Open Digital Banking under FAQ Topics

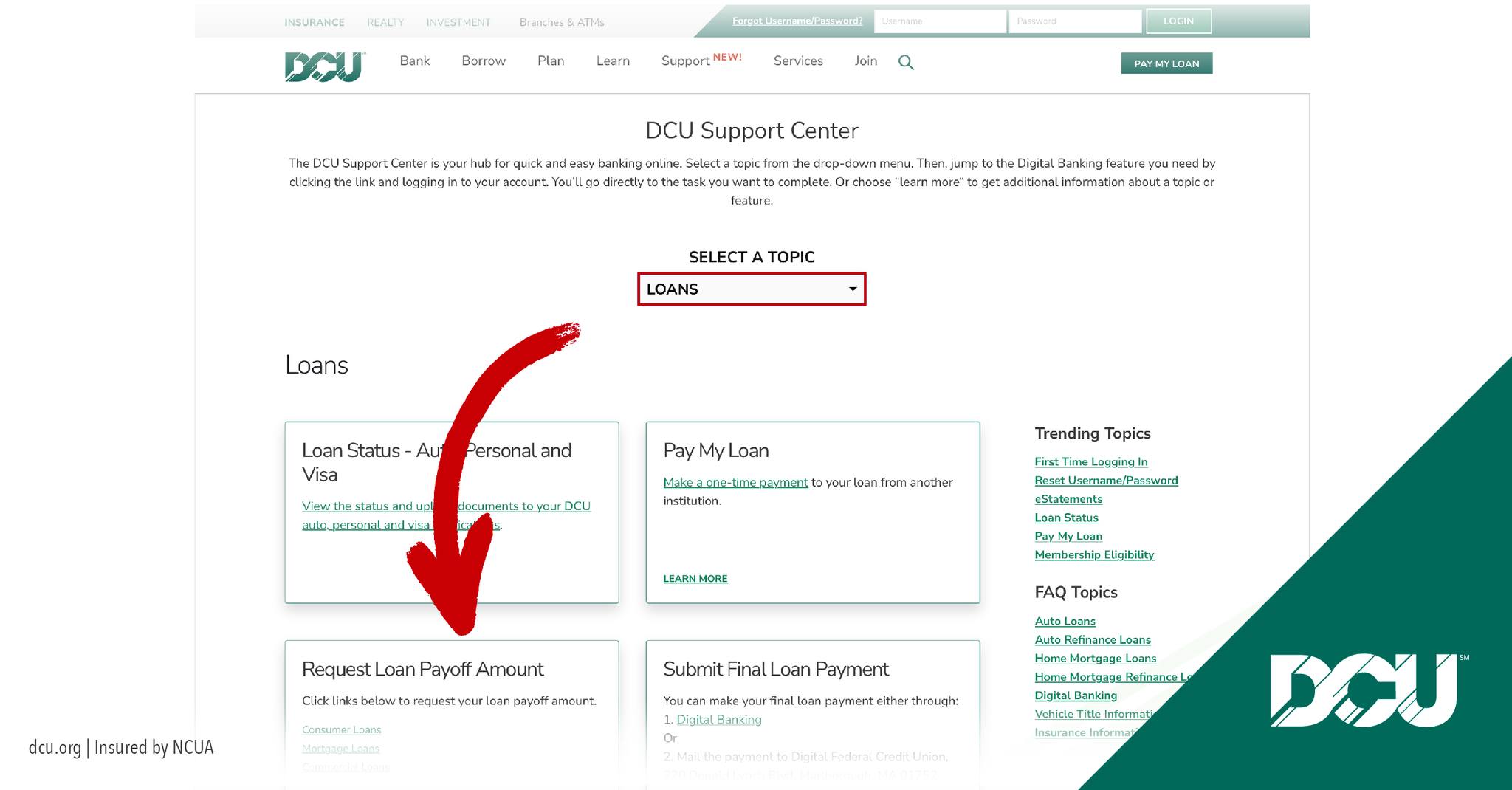[x=1076, y=695]
